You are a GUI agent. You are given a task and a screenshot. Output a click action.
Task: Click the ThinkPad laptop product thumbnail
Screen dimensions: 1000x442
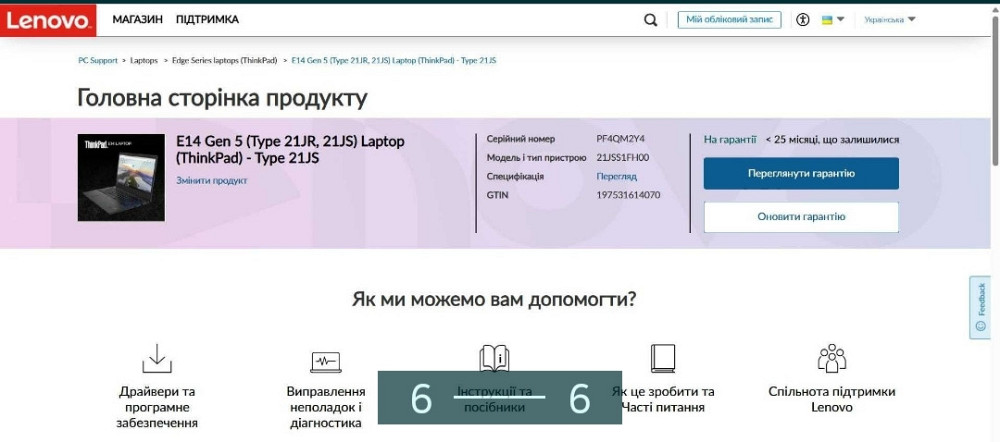[121, 177]
